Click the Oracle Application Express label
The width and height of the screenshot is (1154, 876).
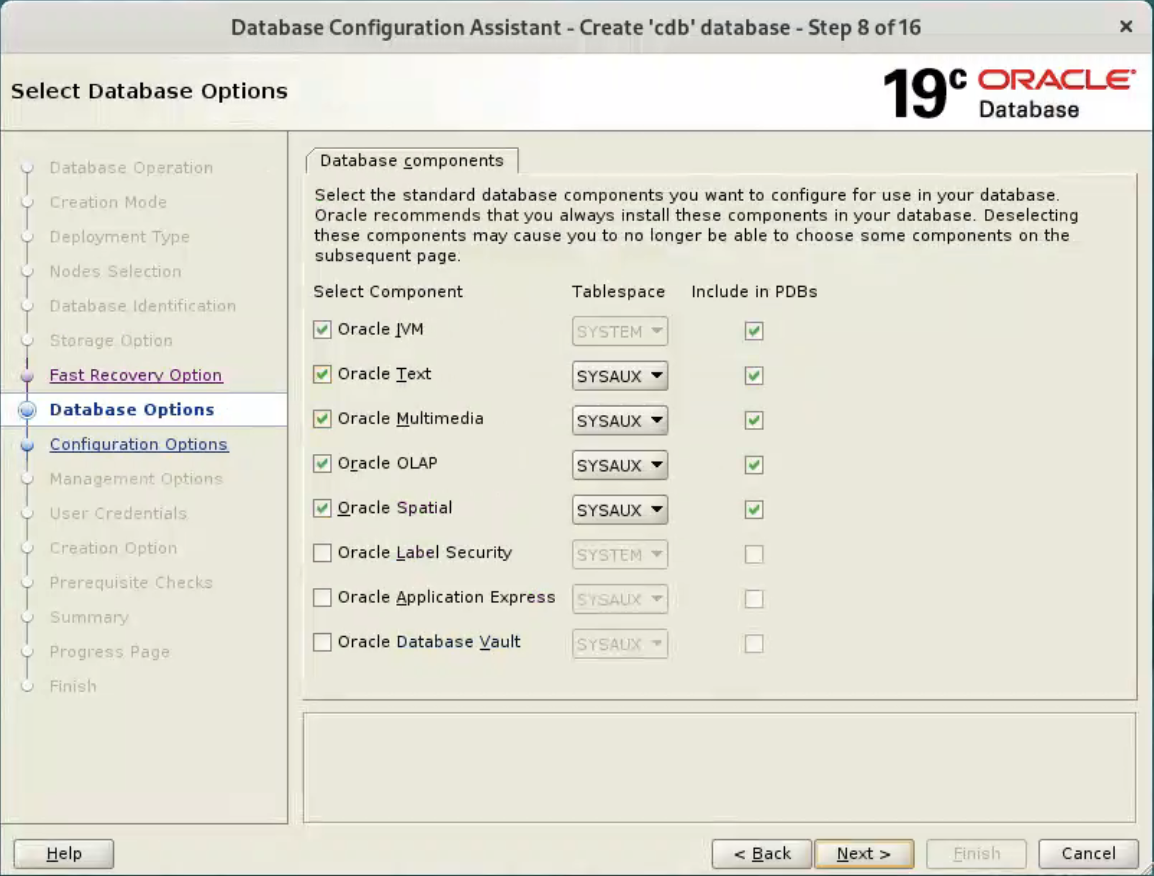pos(446,597)
